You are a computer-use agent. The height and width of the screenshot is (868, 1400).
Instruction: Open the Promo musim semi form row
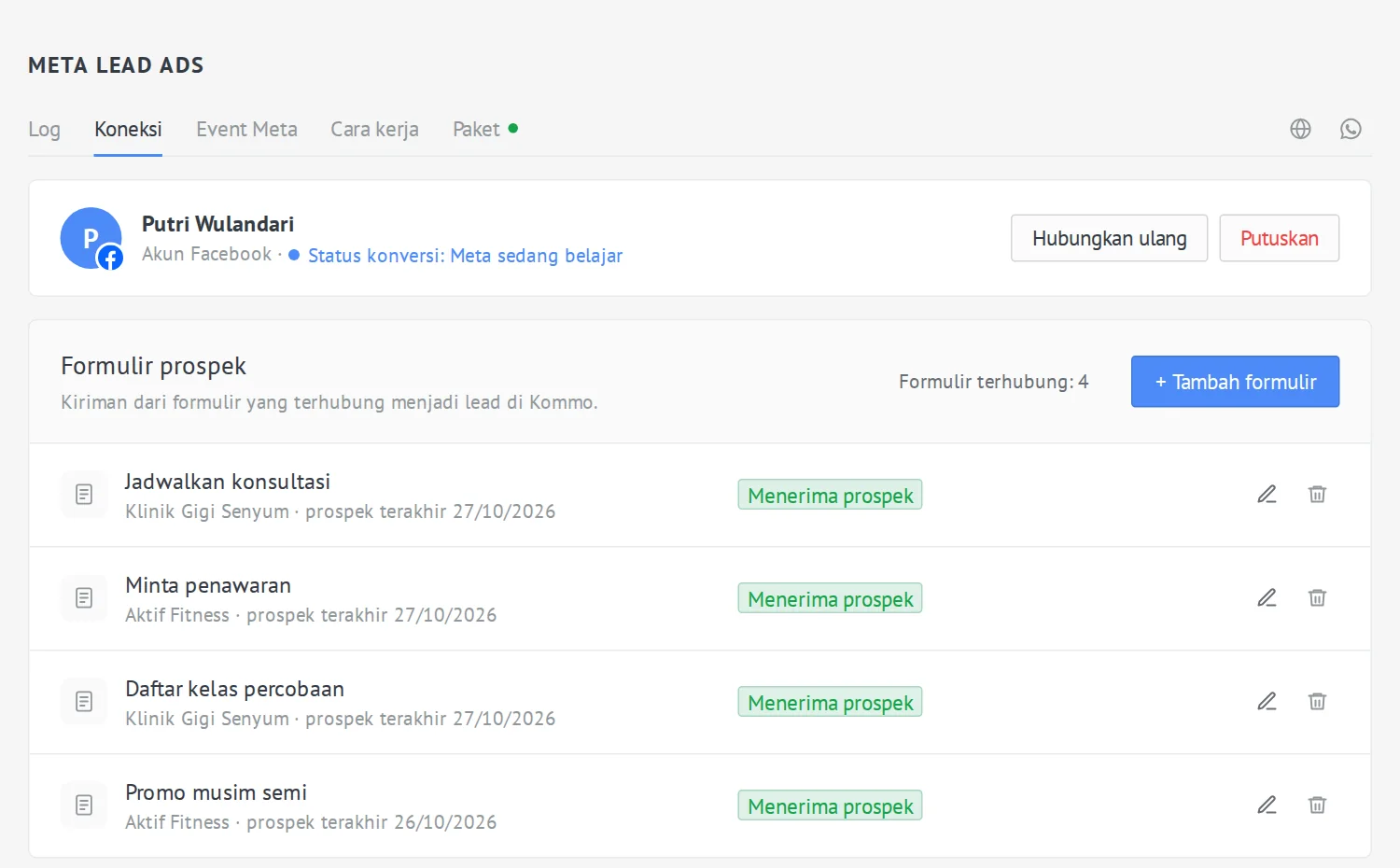[700, 805]
